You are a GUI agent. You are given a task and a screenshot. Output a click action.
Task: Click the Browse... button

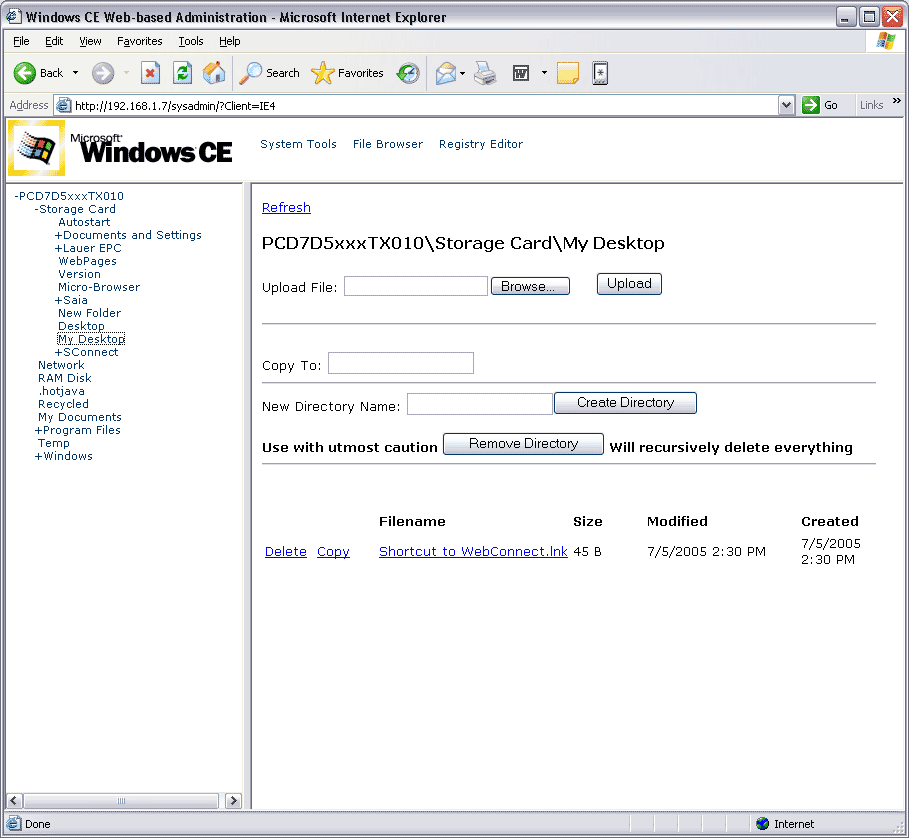(530, 286)
